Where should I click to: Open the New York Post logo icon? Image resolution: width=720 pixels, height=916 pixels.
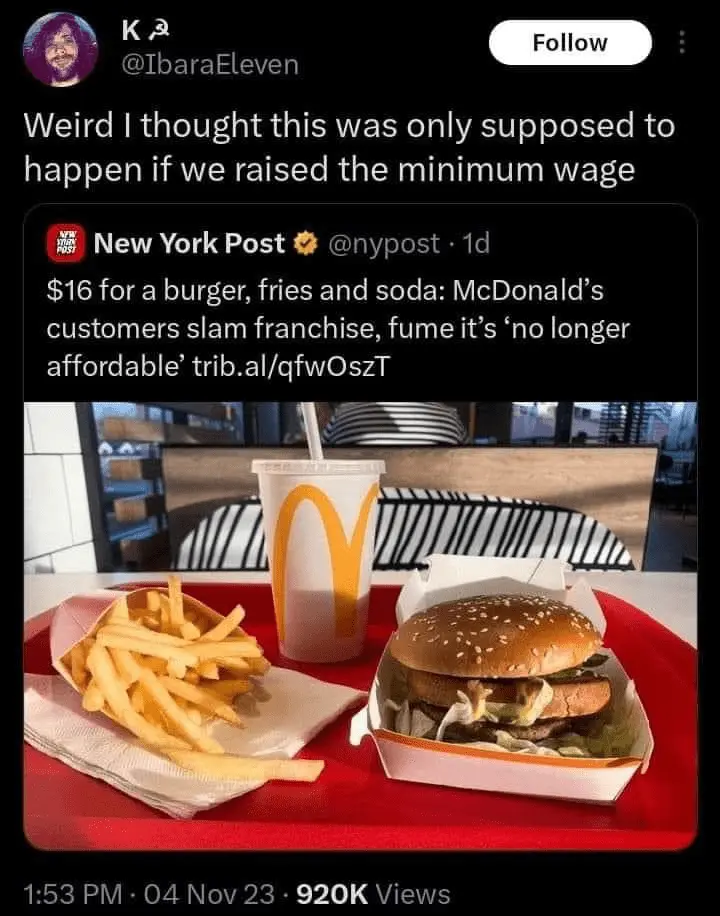tap(66, 243)
